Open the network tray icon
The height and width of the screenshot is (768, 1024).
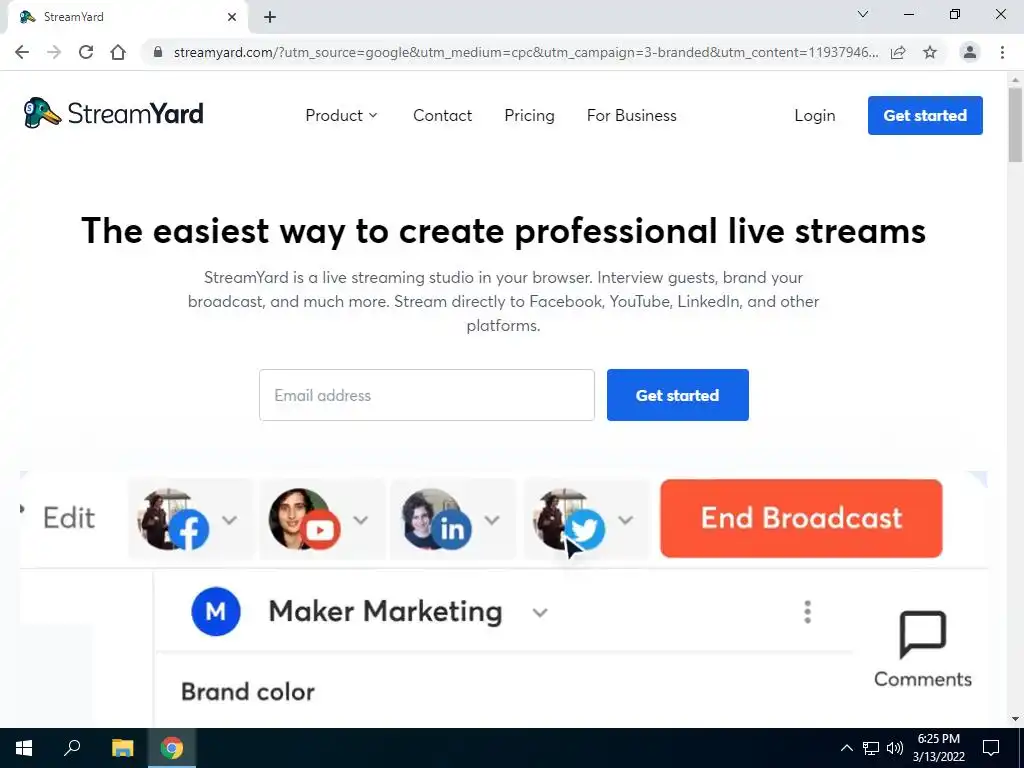(871, 748)
